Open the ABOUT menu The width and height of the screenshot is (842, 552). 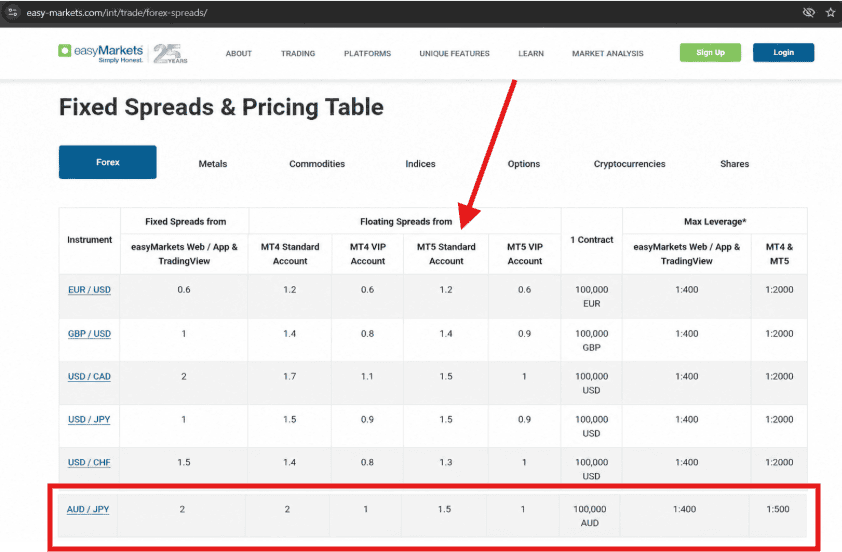238,53
